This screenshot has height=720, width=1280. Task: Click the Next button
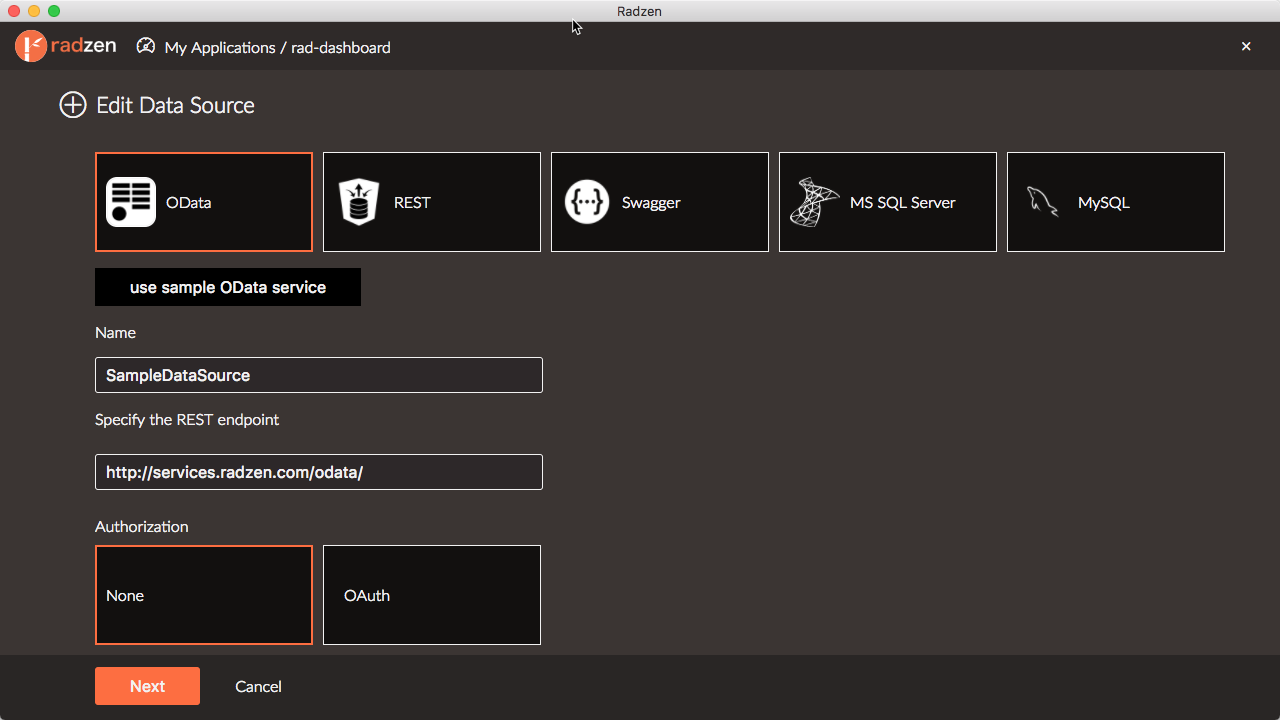(x=147, y=686)
